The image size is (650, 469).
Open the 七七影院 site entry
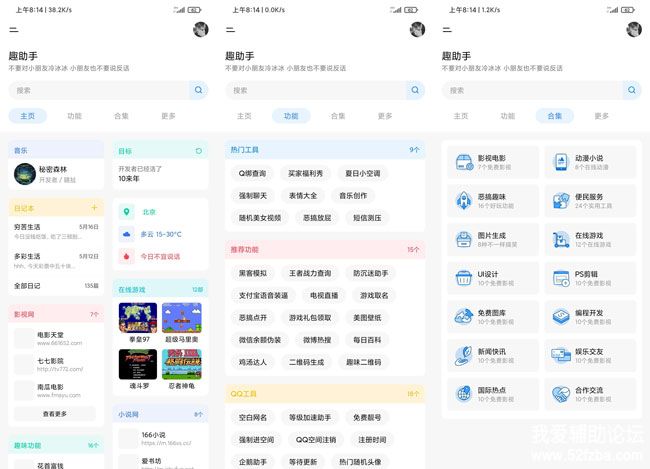point(56,365)
